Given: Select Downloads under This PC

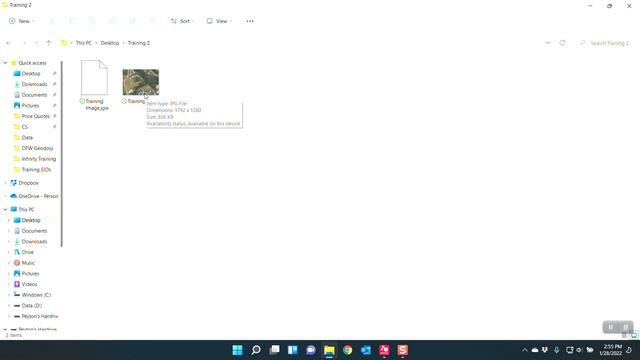Looking at the screenshot, I should click(34, 241).
